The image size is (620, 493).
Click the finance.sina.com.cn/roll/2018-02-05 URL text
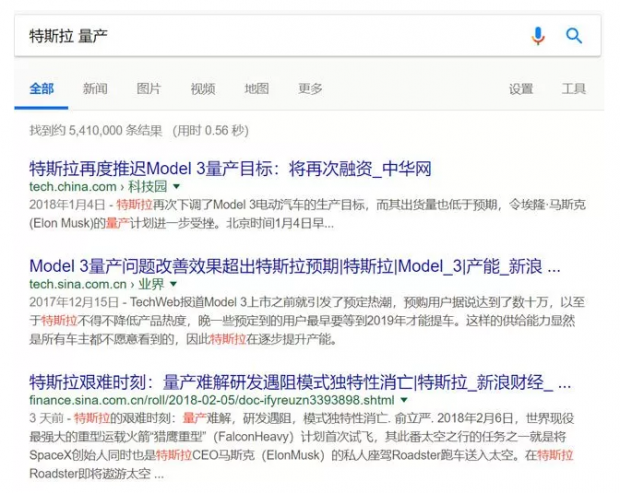tap(212, 400)
